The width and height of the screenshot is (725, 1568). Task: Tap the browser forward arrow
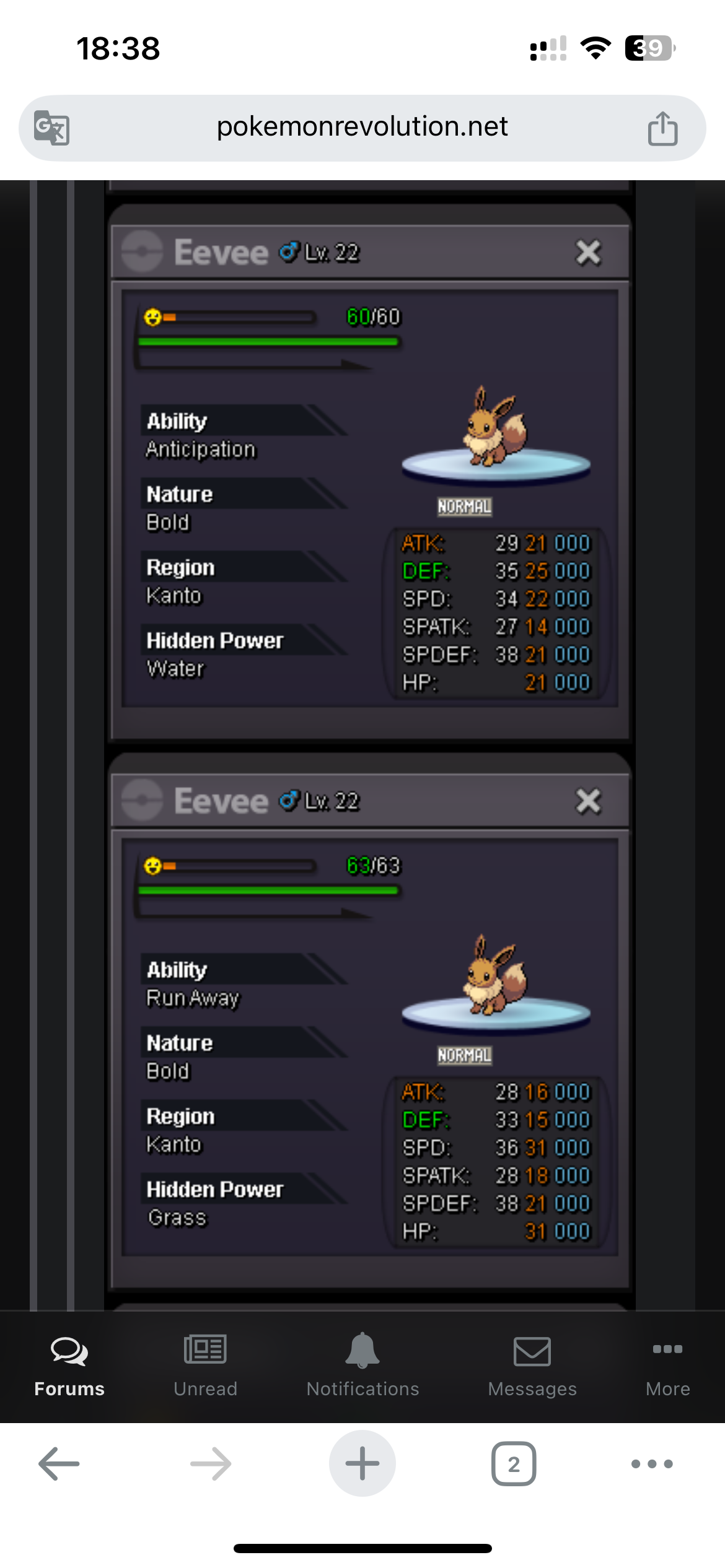211,1464
